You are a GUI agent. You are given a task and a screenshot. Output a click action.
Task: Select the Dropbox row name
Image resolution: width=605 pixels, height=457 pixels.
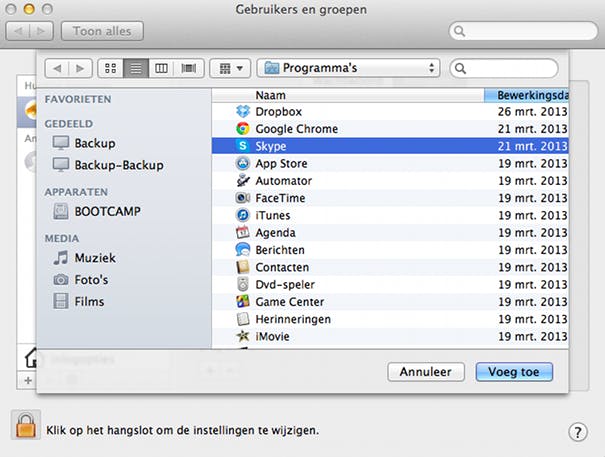[278, 112]
